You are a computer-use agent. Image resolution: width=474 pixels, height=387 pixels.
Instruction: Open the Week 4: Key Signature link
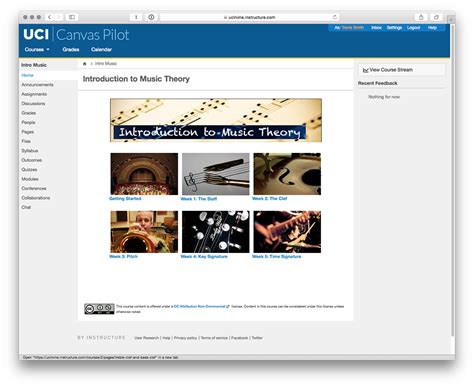[204, 256]
